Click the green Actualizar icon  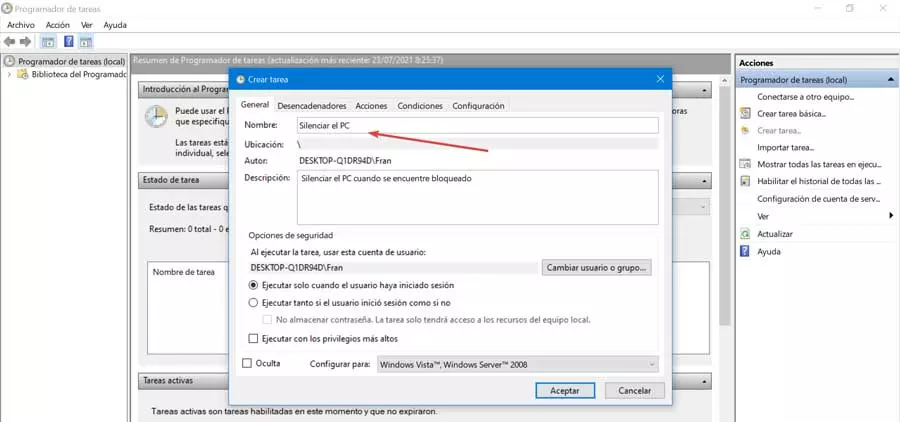[745, 234]
